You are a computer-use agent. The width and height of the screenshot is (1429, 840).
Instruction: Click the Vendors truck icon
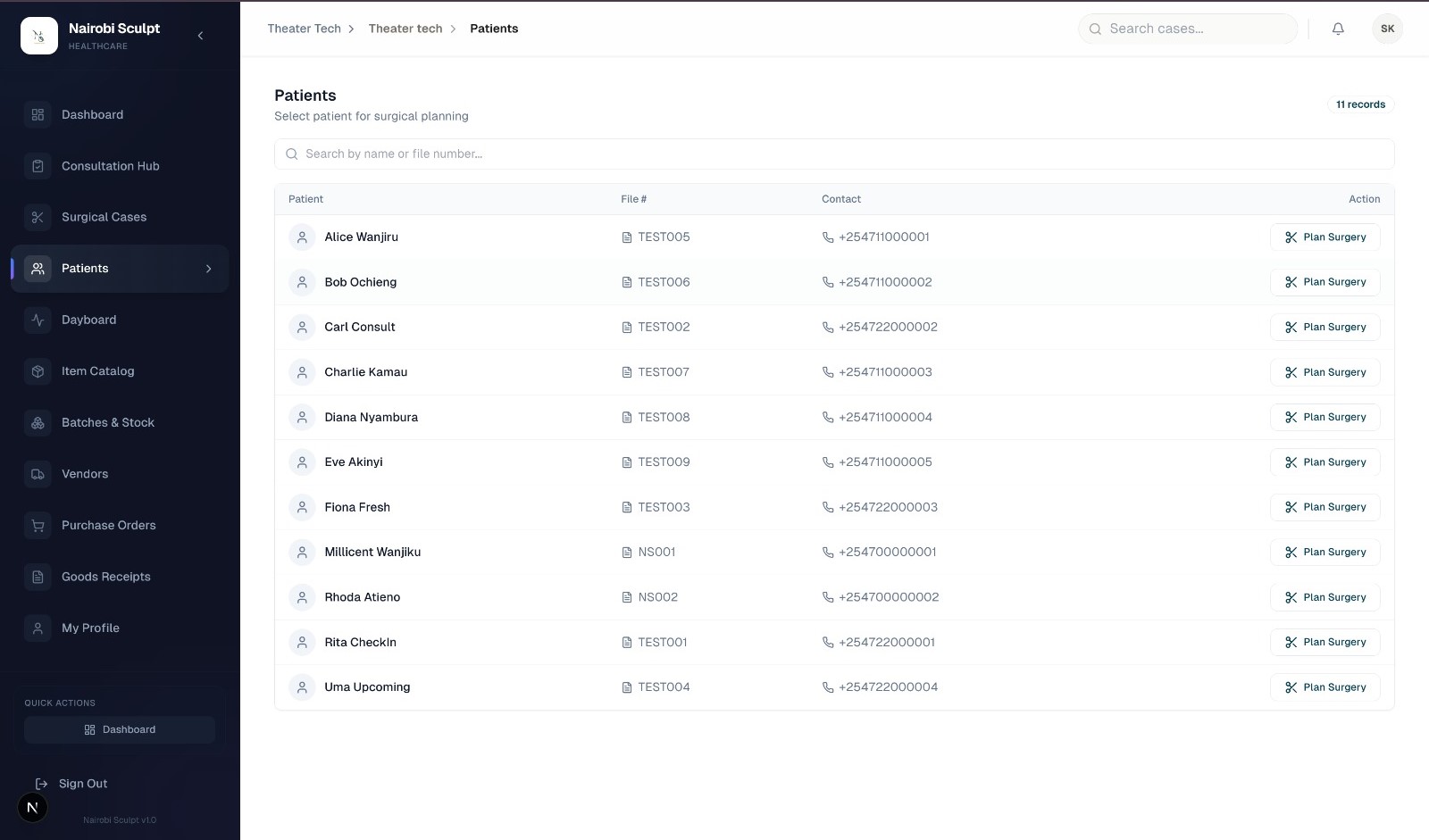[38, 474]
